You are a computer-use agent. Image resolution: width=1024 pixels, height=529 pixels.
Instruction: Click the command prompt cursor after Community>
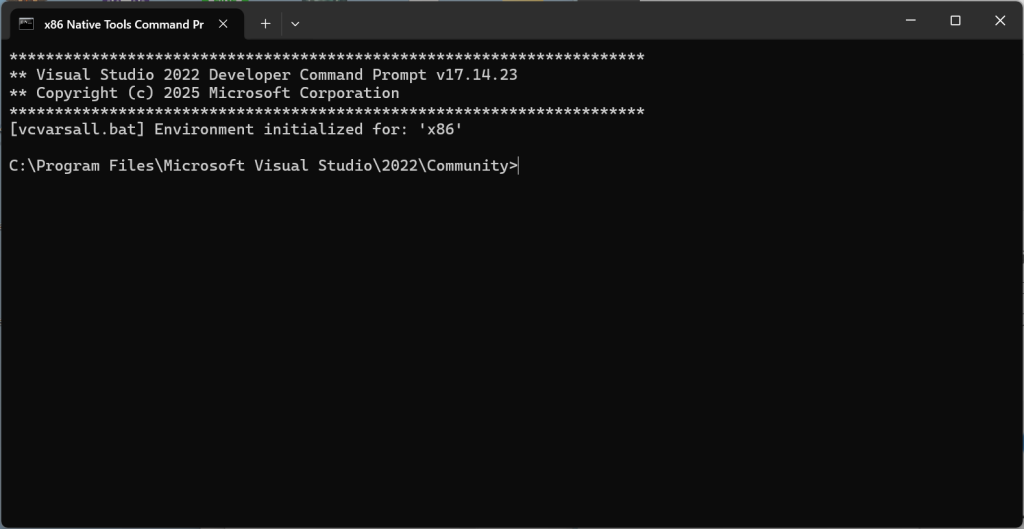[519, 166]
